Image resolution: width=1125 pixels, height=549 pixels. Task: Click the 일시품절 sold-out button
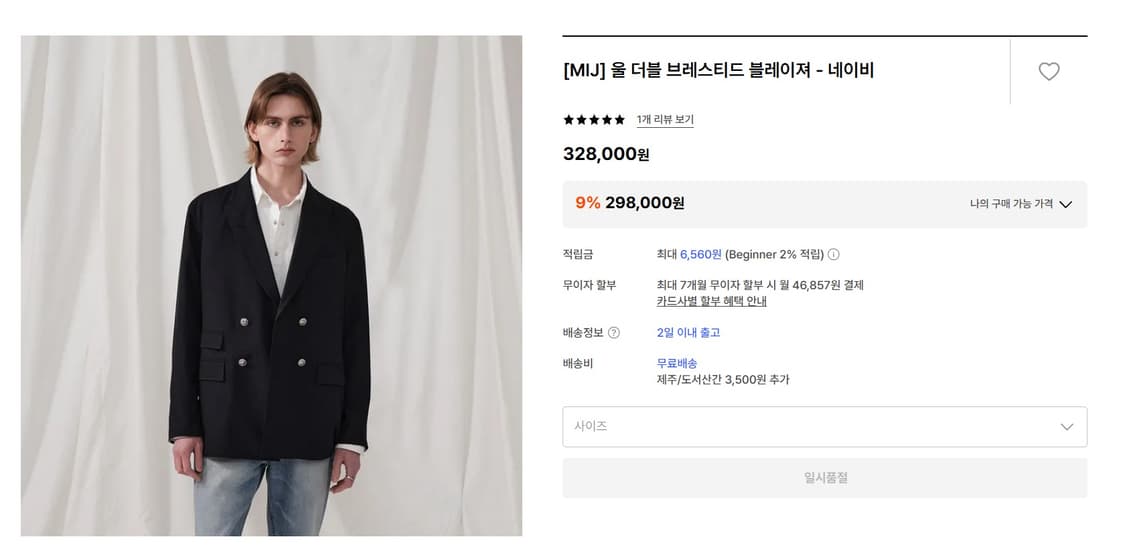coord(824,478)
